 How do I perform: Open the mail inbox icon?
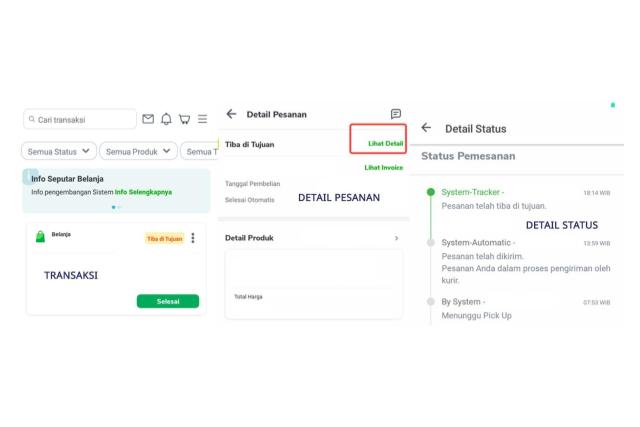coord(148,119)
